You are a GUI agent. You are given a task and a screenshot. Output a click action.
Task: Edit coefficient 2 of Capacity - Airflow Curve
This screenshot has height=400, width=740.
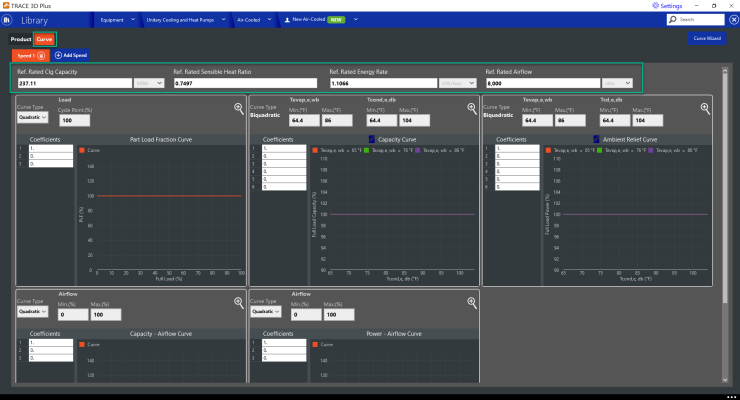coord(51,350)
